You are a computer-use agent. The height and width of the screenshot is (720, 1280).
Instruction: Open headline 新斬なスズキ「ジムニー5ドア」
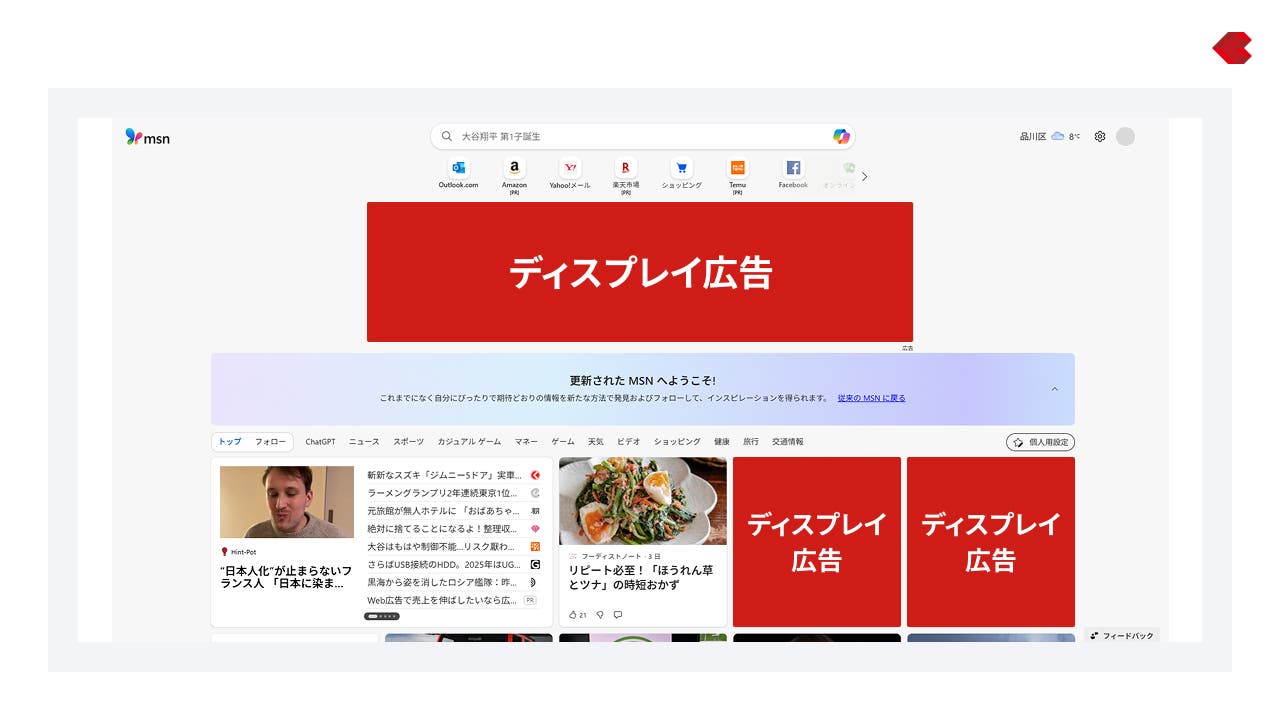[x=444, y=475]
